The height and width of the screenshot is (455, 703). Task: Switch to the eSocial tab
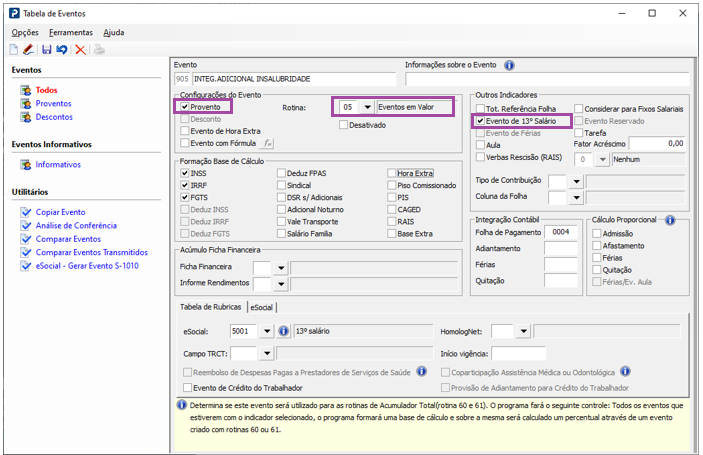261,308
